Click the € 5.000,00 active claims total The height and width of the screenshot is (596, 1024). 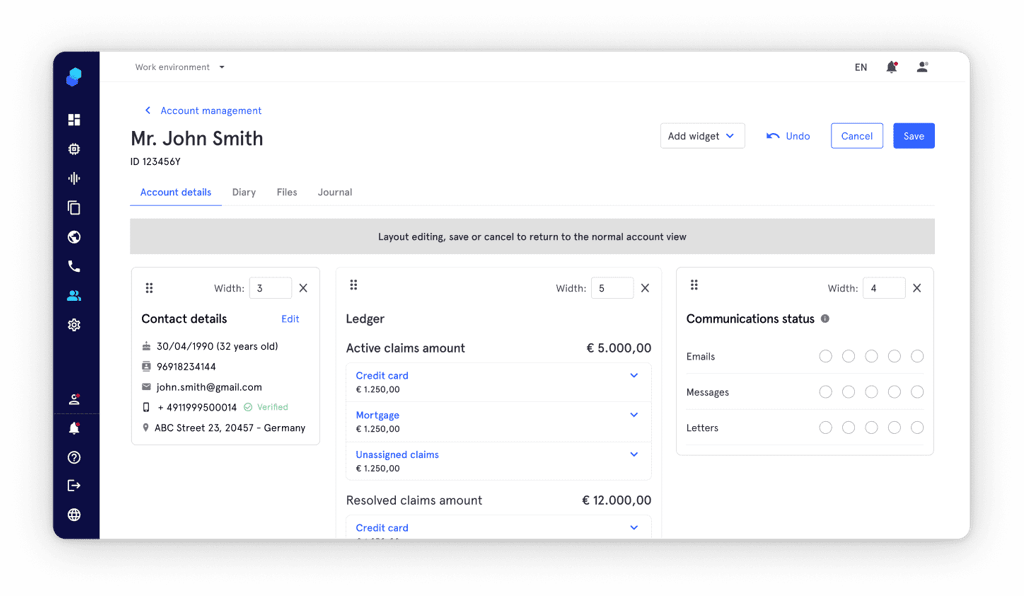tap(618, 348)
